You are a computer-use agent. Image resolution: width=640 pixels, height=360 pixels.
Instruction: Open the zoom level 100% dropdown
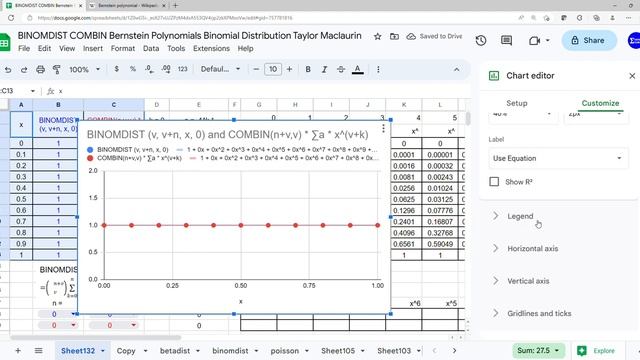[84, 70]
